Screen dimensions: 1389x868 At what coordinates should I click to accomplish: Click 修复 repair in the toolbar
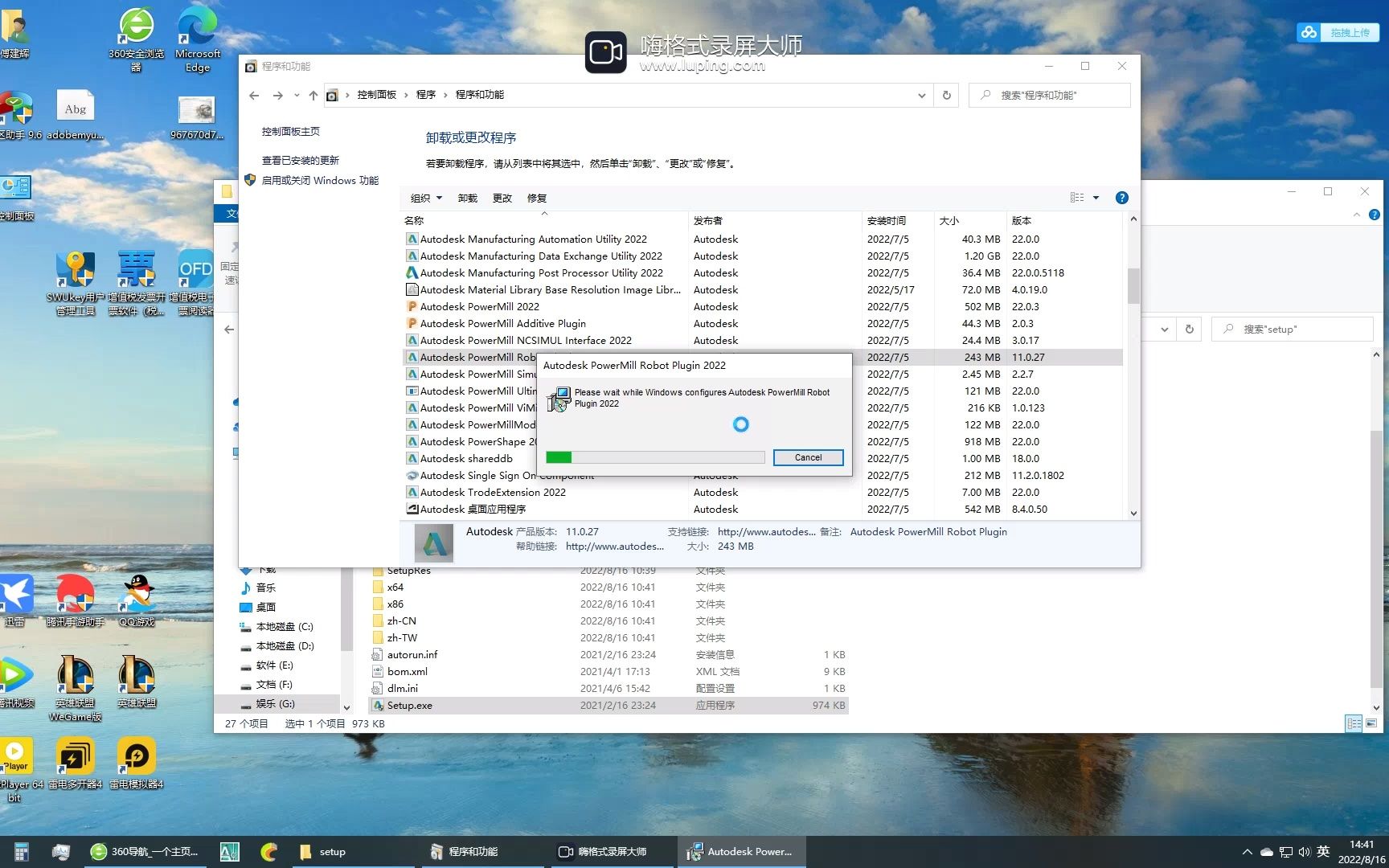[x=537, y=198]
